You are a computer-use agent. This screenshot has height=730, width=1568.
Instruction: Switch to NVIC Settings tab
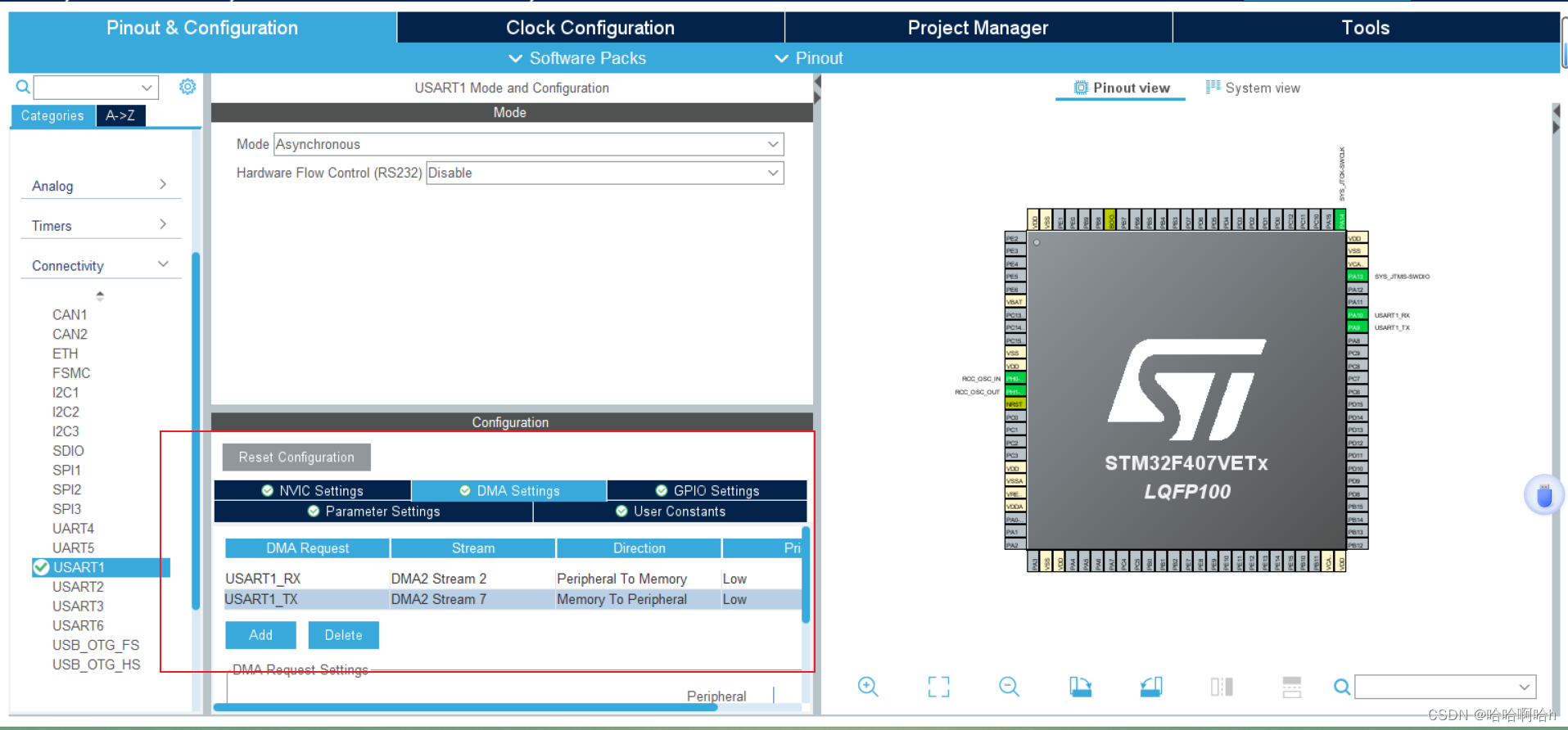click(x=313, y=490)
